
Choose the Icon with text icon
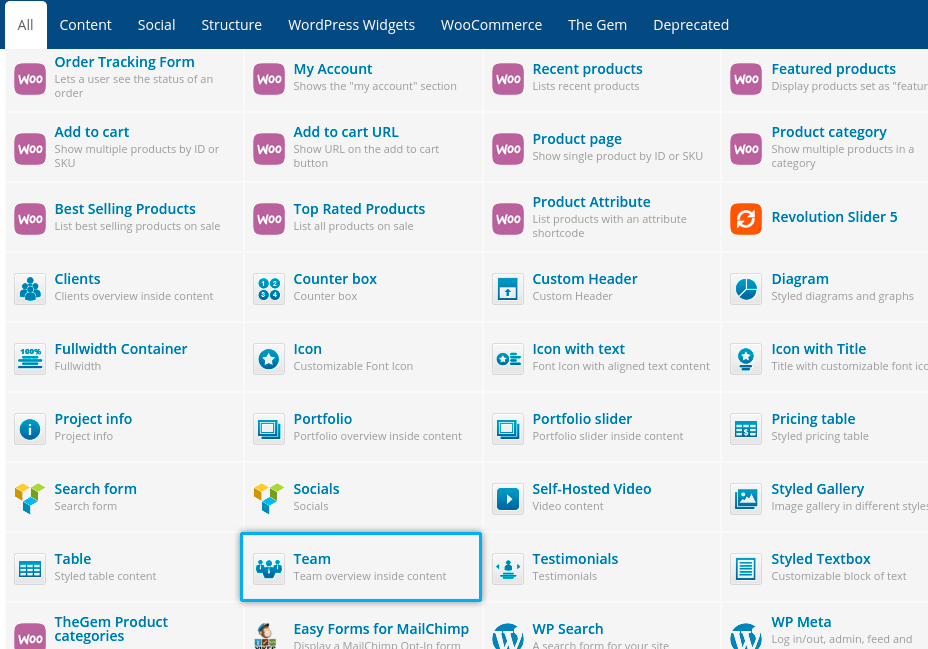tap(508, 358)
